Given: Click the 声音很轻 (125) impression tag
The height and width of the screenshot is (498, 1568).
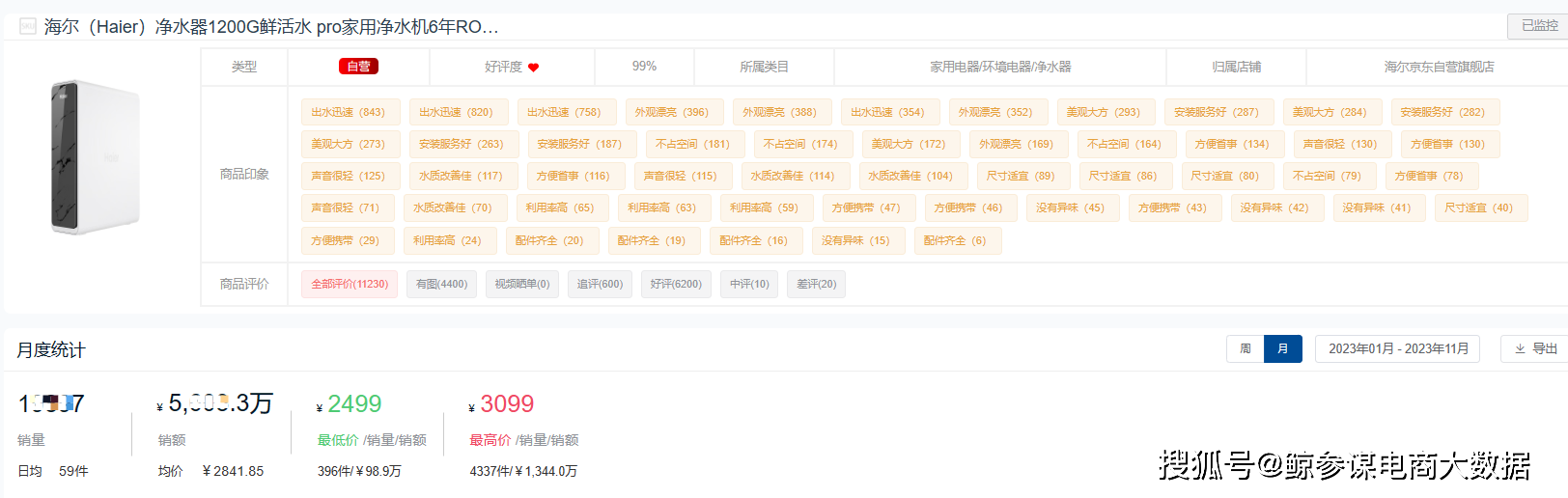Looking at the screenshot, I should tap(348, 176).
